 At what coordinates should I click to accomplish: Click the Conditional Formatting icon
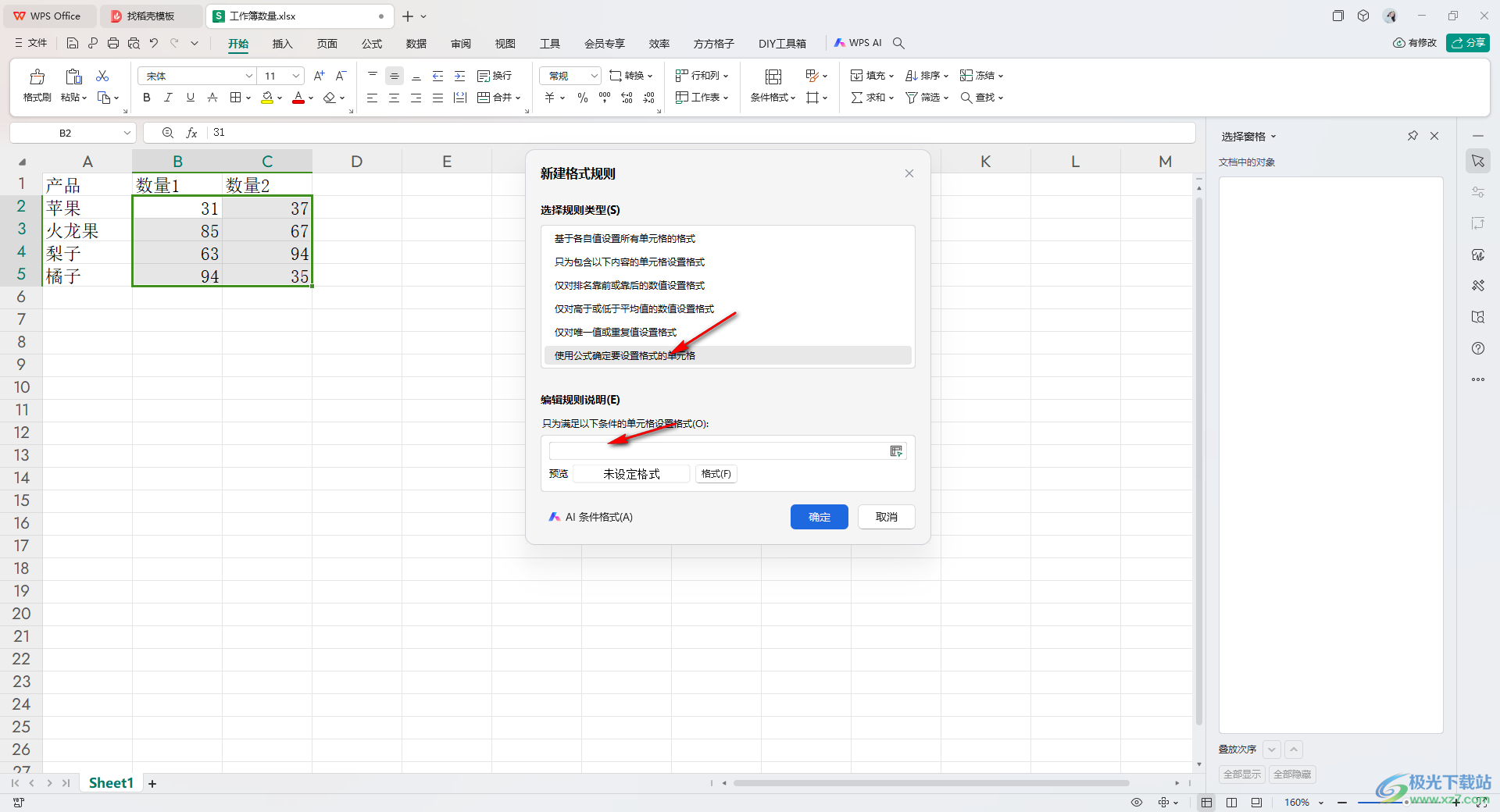point(773,77)
